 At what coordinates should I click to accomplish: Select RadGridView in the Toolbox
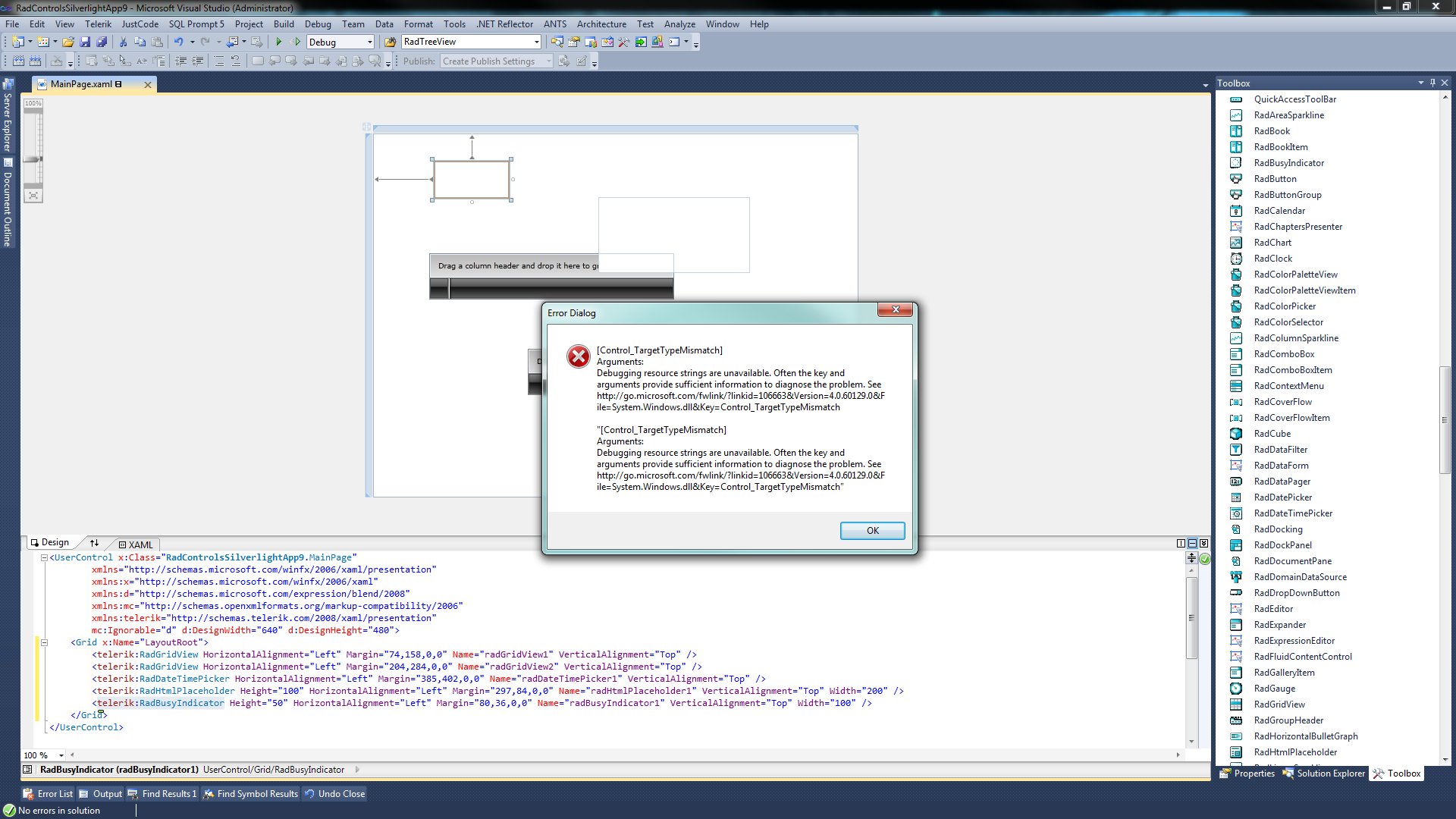[1279, 704]
